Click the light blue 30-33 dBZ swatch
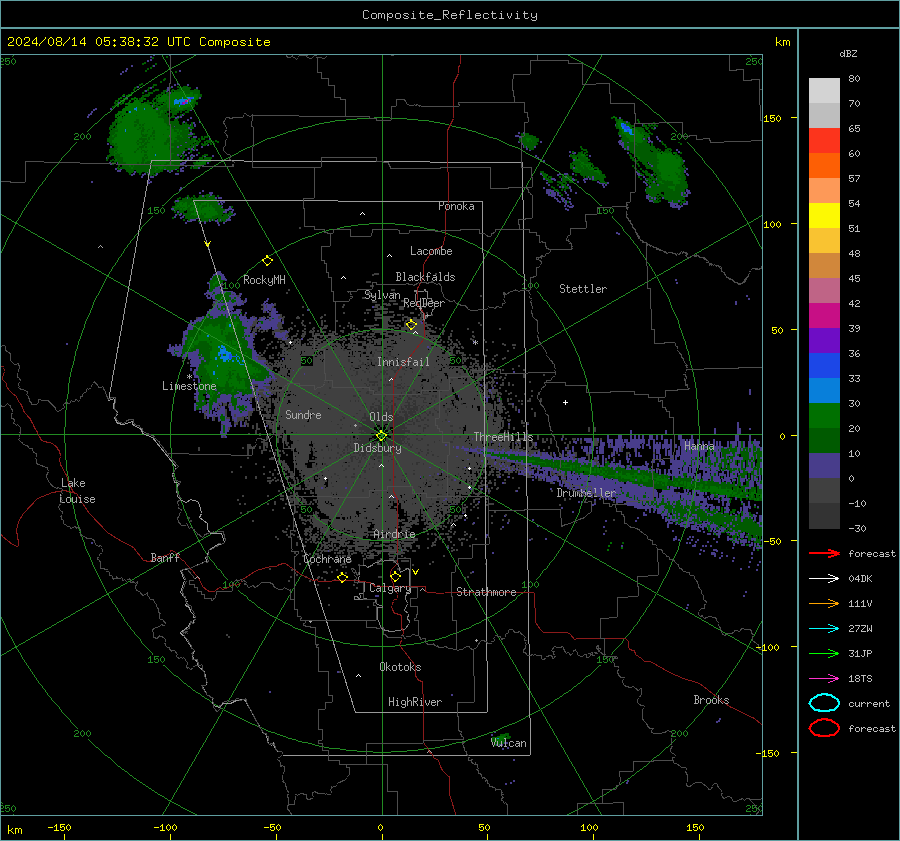This screenshot has width=900, height=841. coord(824,390)
